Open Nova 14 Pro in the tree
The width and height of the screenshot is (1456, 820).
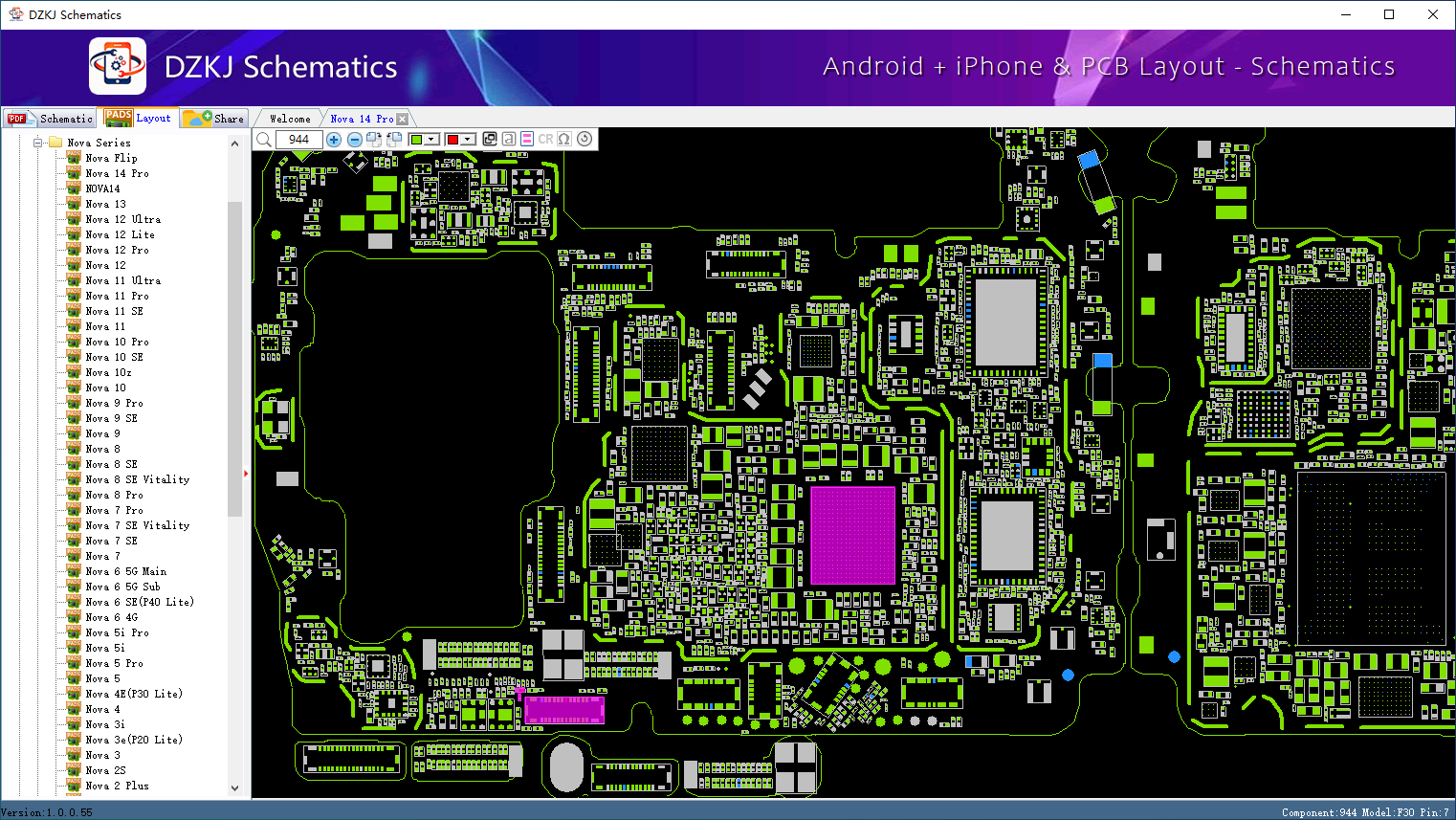117,173
